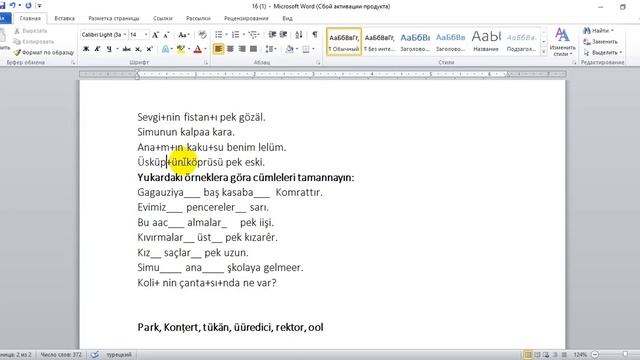Click the numbered list icon

(x=236, y=35)
